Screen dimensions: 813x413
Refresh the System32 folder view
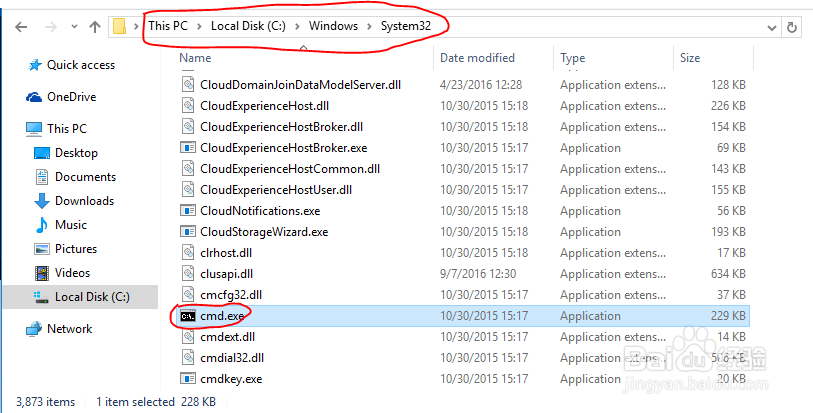(x=792, y=27)
